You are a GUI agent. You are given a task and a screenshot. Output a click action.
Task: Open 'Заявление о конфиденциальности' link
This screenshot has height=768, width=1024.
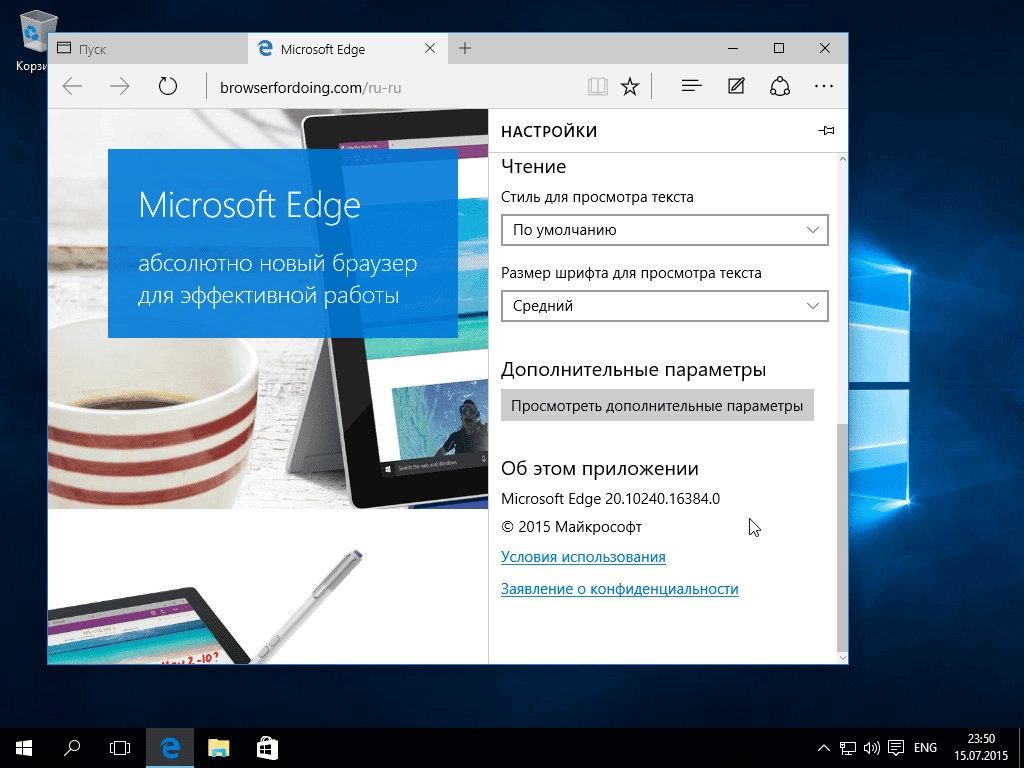pos(620,589)
